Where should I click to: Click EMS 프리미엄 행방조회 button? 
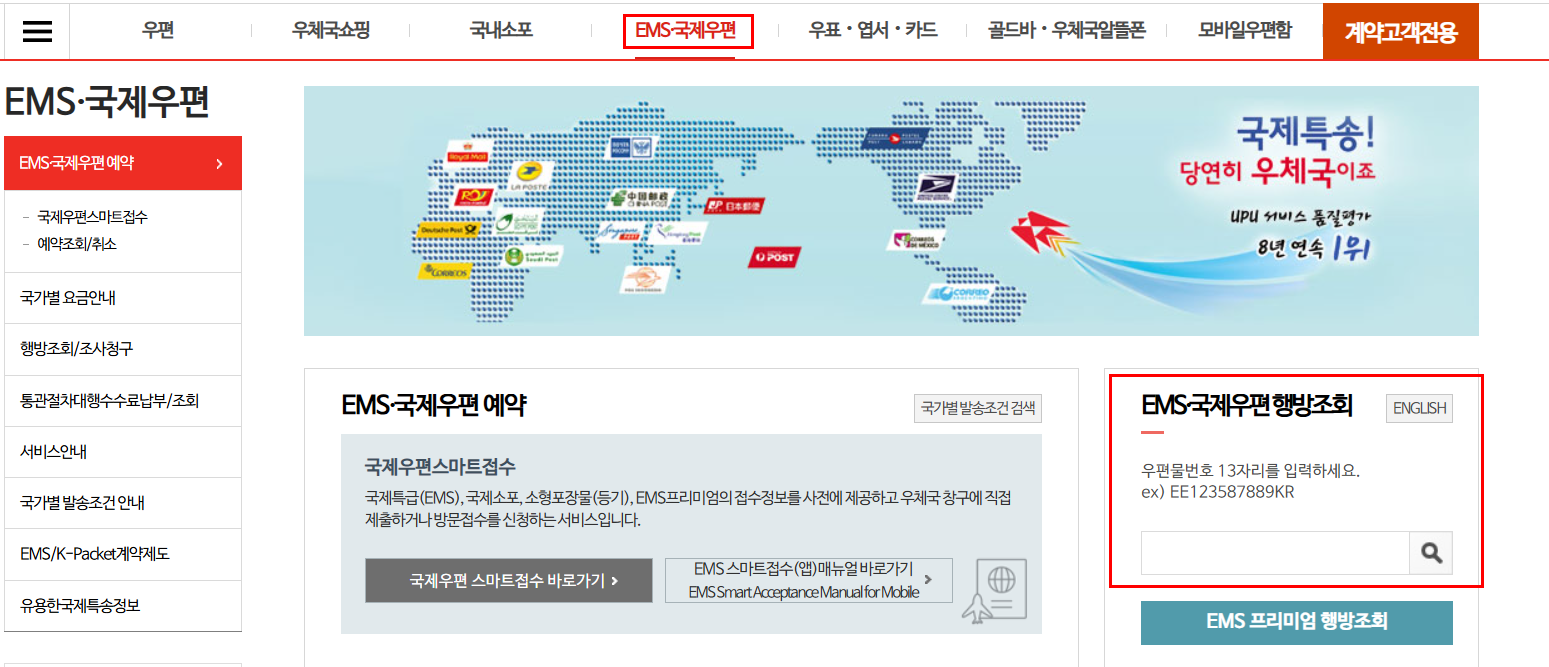tap(1297, 622)
